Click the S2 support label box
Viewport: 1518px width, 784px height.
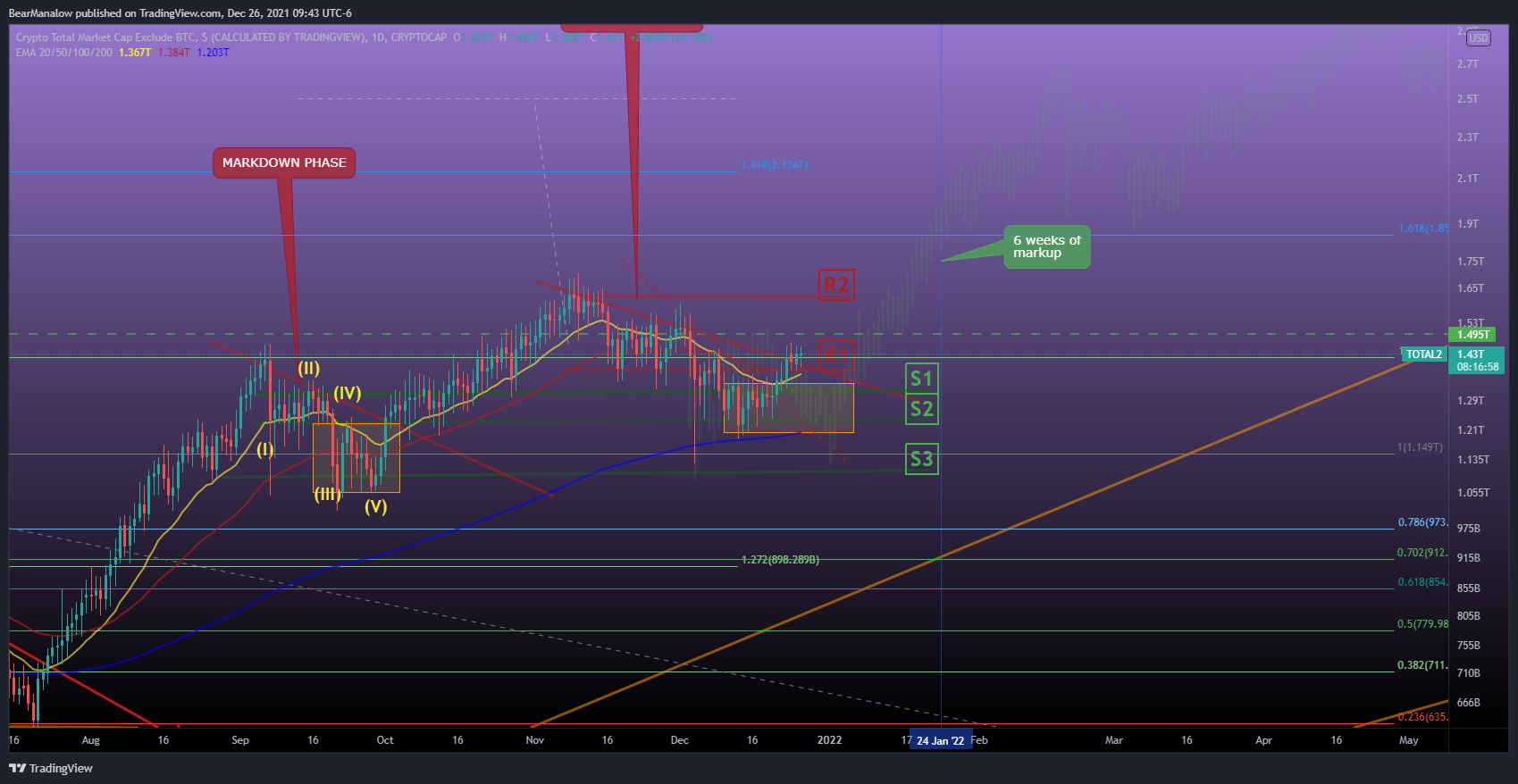click(921, 409)
